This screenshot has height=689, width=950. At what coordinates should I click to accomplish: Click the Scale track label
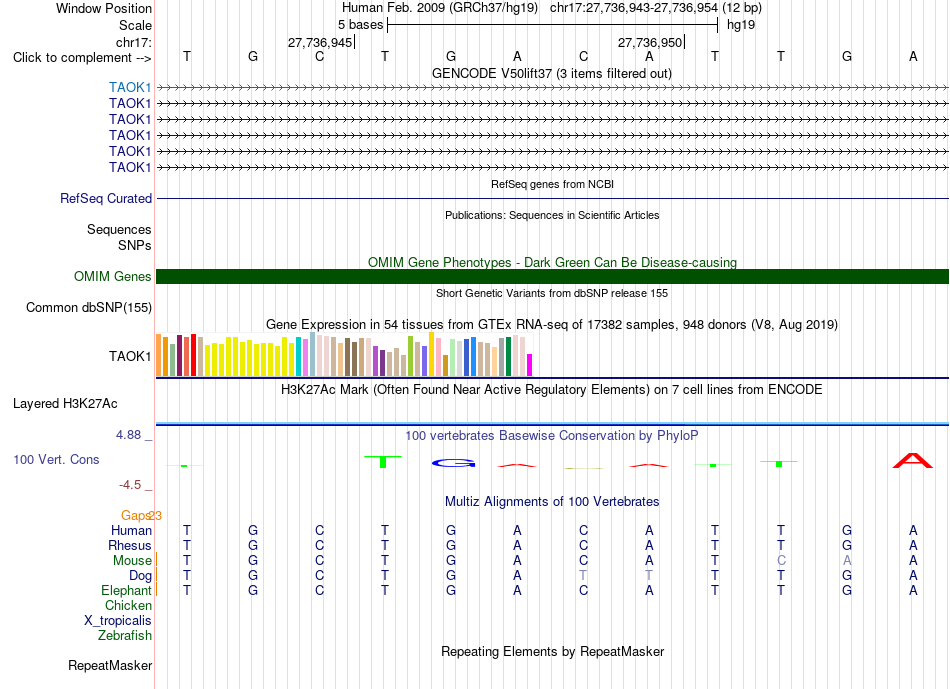(135, 25)
